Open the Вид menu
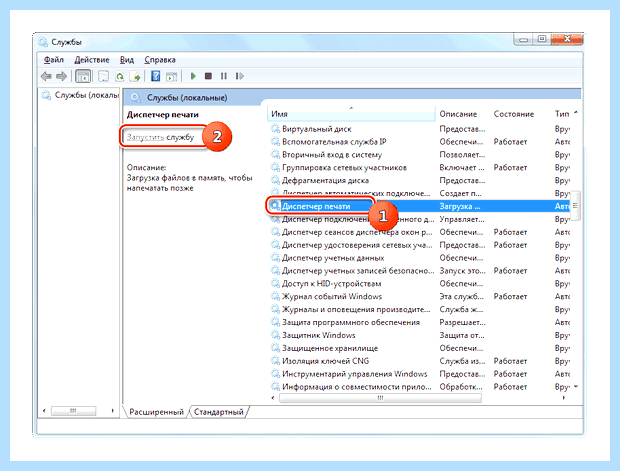The image size is (620, 471). coord(127,60)
